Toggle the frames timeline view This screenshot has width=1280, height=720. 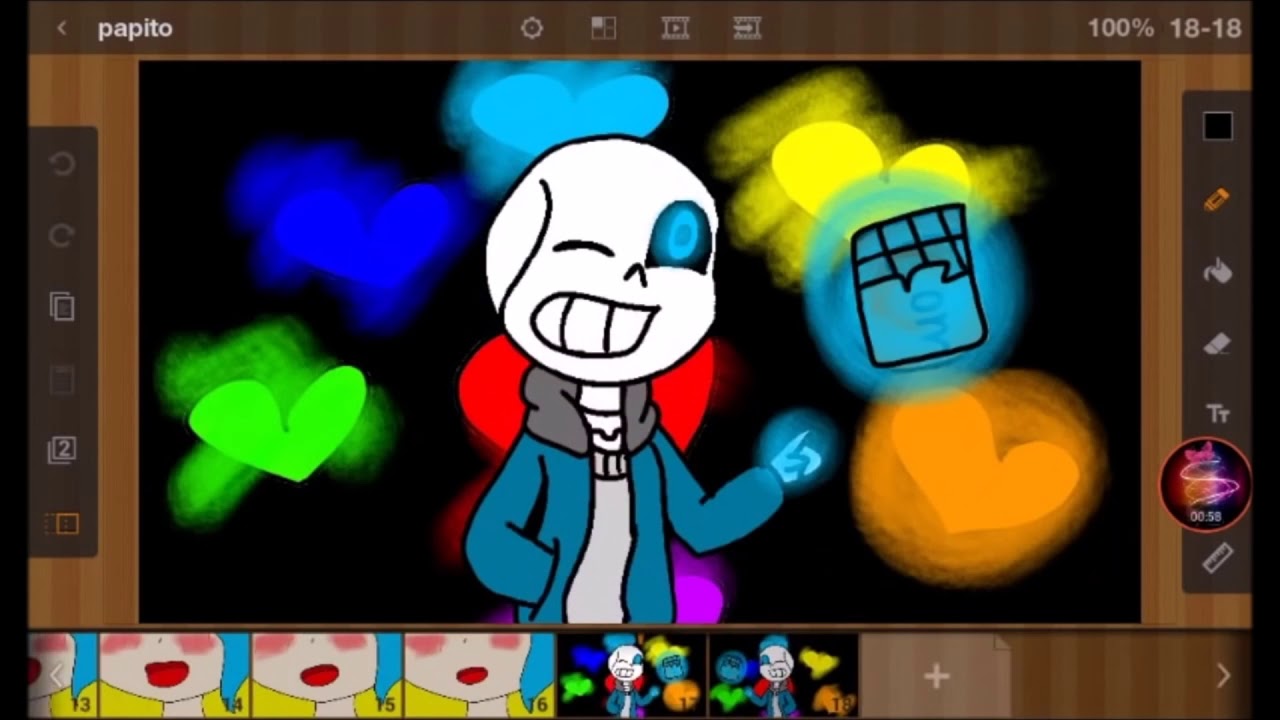click(x=62, y=523)
